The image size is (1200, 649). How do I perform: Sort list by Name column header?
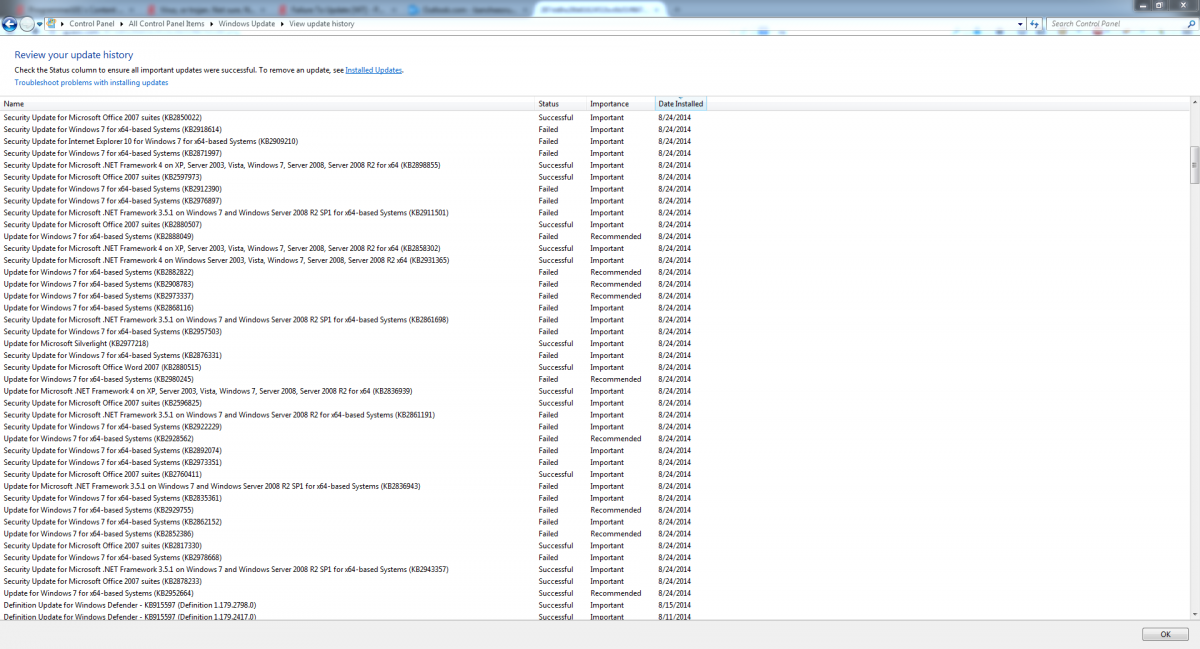(268, 104)
